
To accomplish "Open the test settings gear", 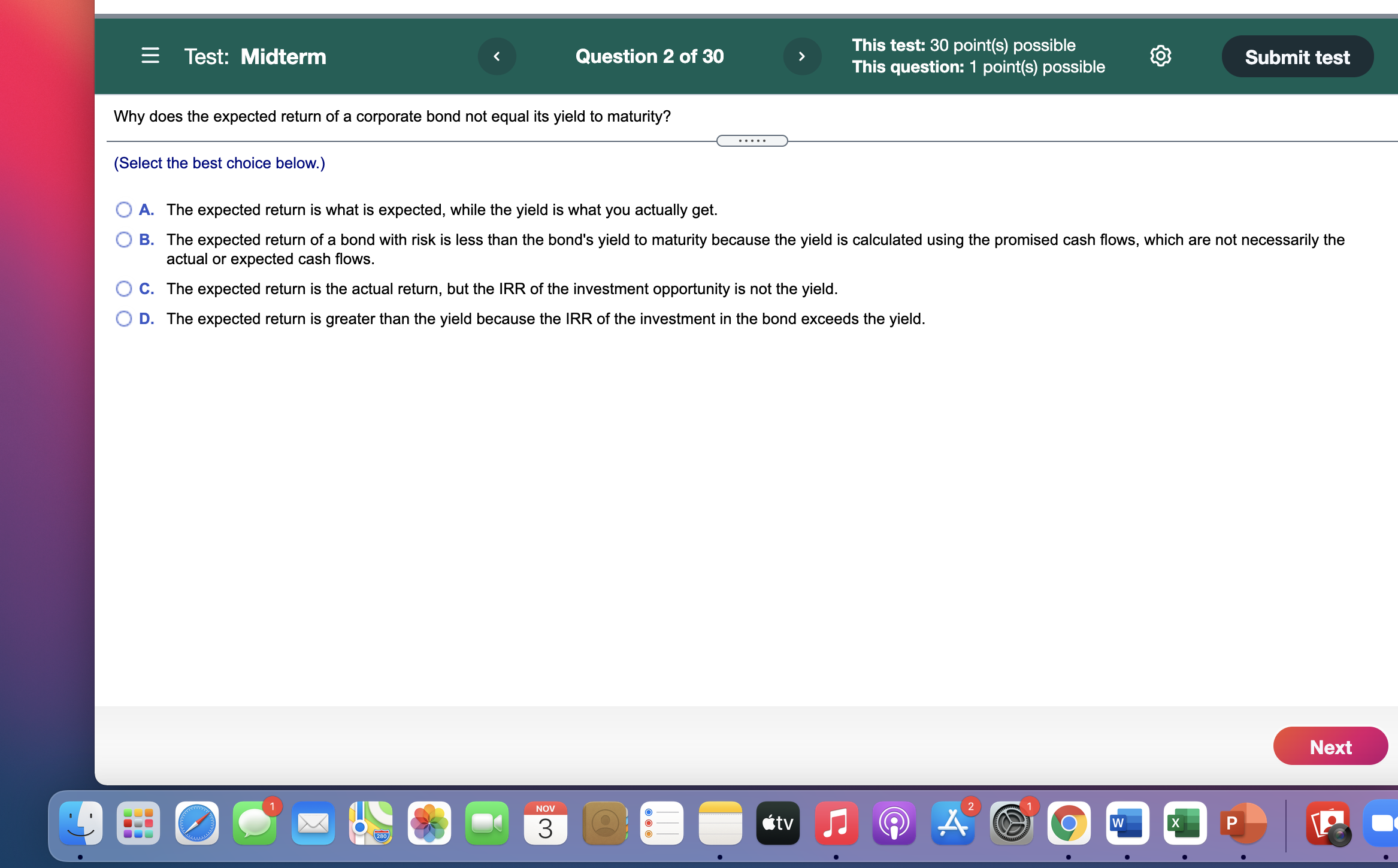I will [x=1161, y=56].
